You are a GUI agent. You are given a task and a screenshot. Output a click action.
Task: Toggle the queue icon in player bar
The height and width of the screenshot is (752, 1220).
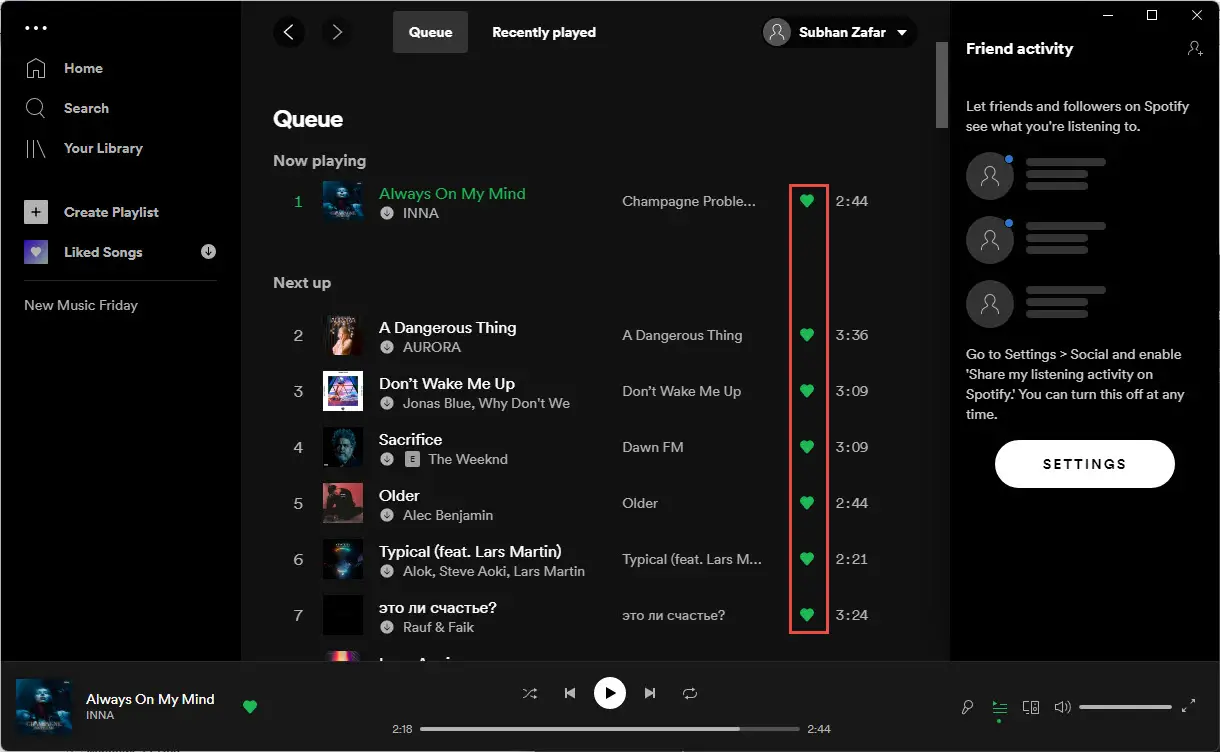pos(999,707)
